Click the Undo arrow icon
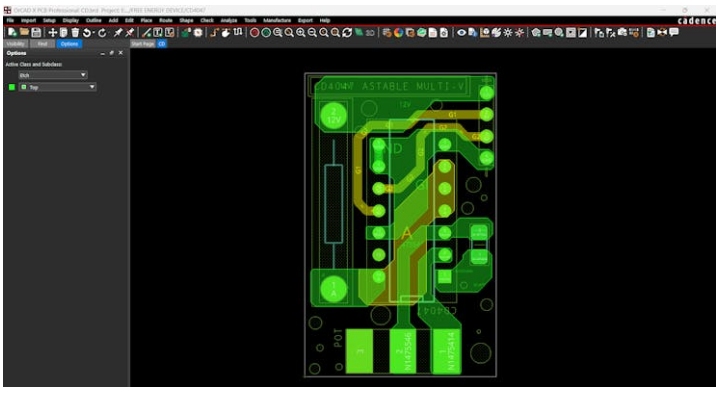 click(86, 32)
